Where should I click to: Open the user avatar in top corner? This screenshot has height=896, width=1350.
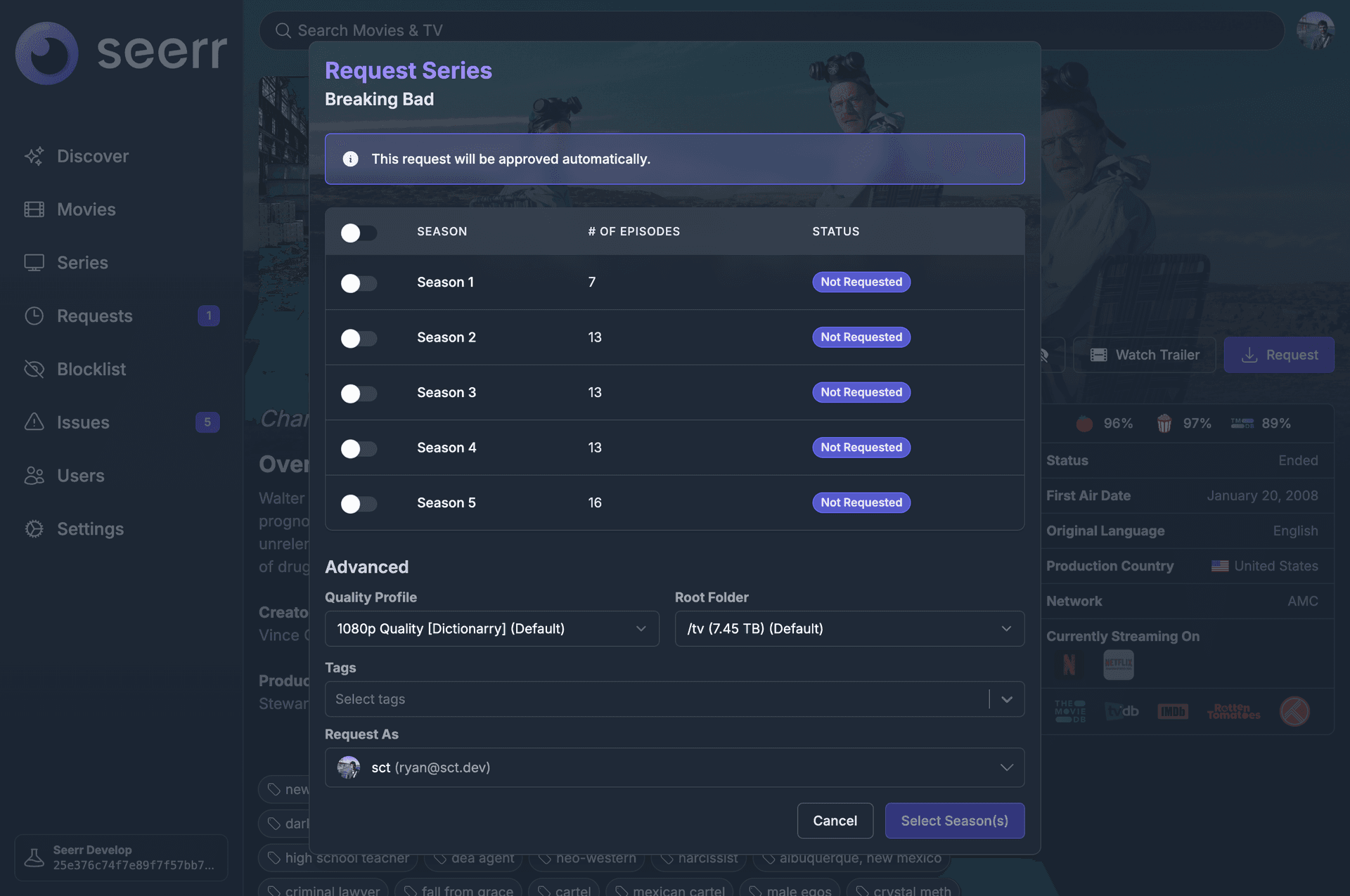coord(1316,30)
